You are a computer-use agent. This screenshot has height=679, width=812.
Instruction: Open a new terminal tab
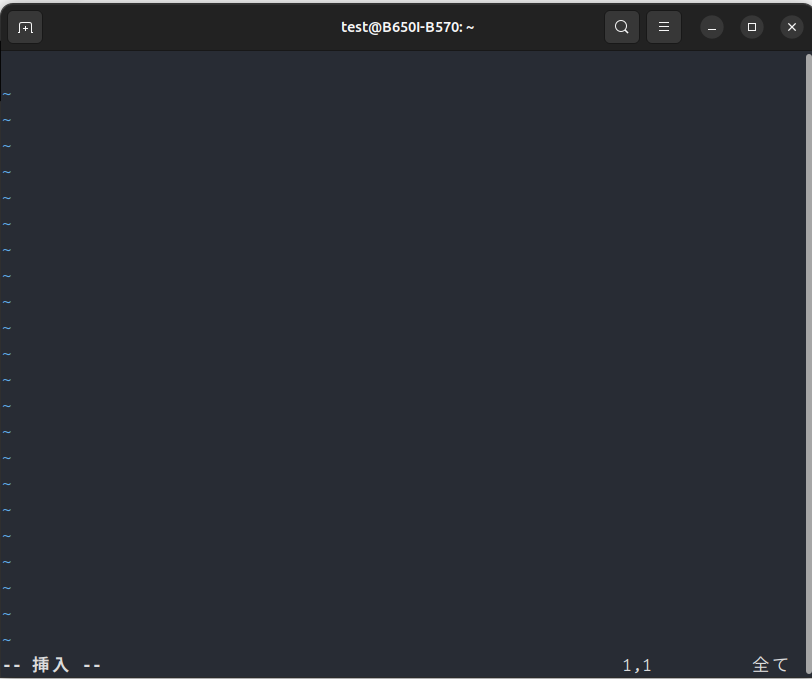[x=25, y=27]
